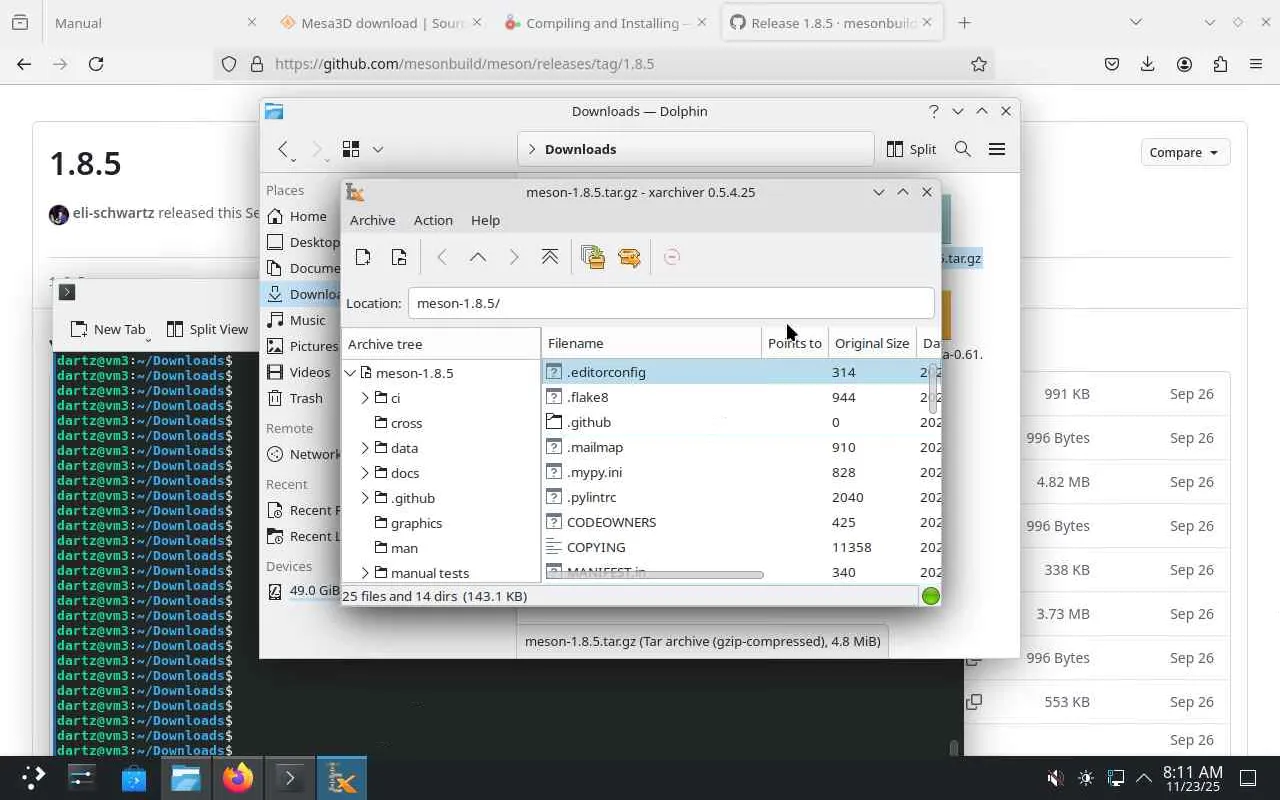Toggle Split View in Konsole
The width and height of the screenshot is (1280, 800).
(x=207, y=329)
